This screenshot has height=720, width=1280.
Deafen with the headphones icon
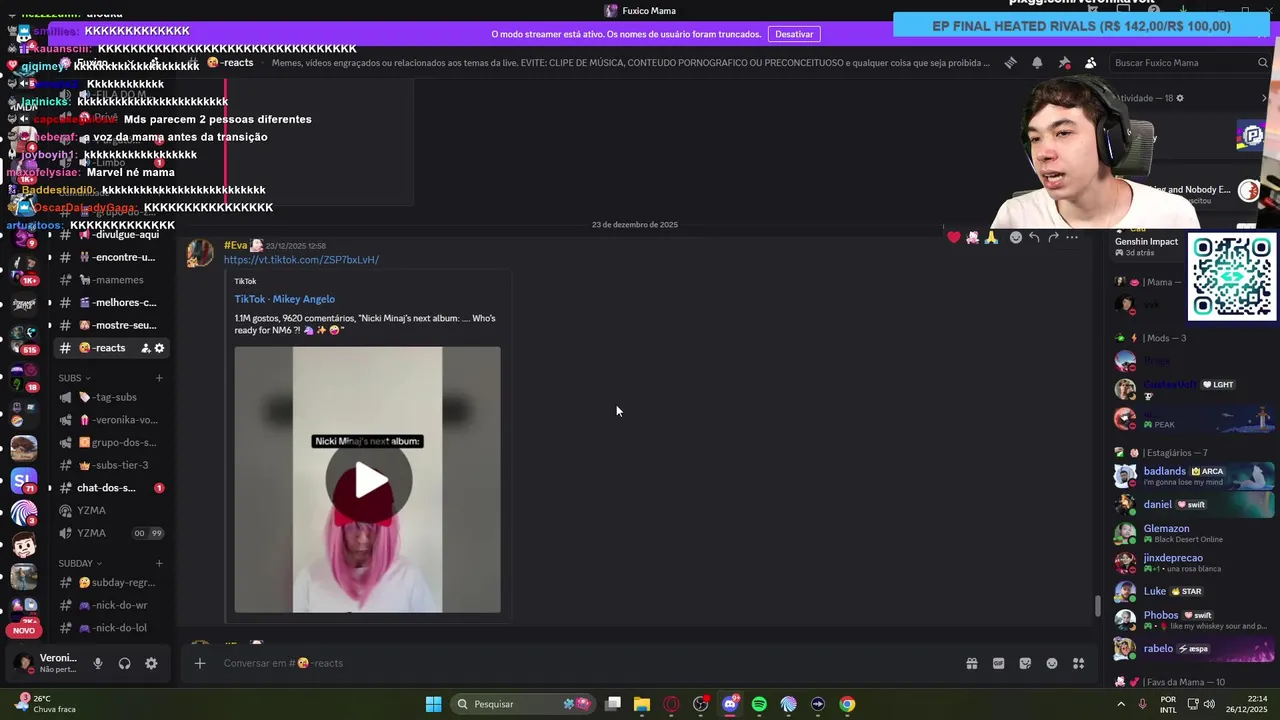click(124, 663)
